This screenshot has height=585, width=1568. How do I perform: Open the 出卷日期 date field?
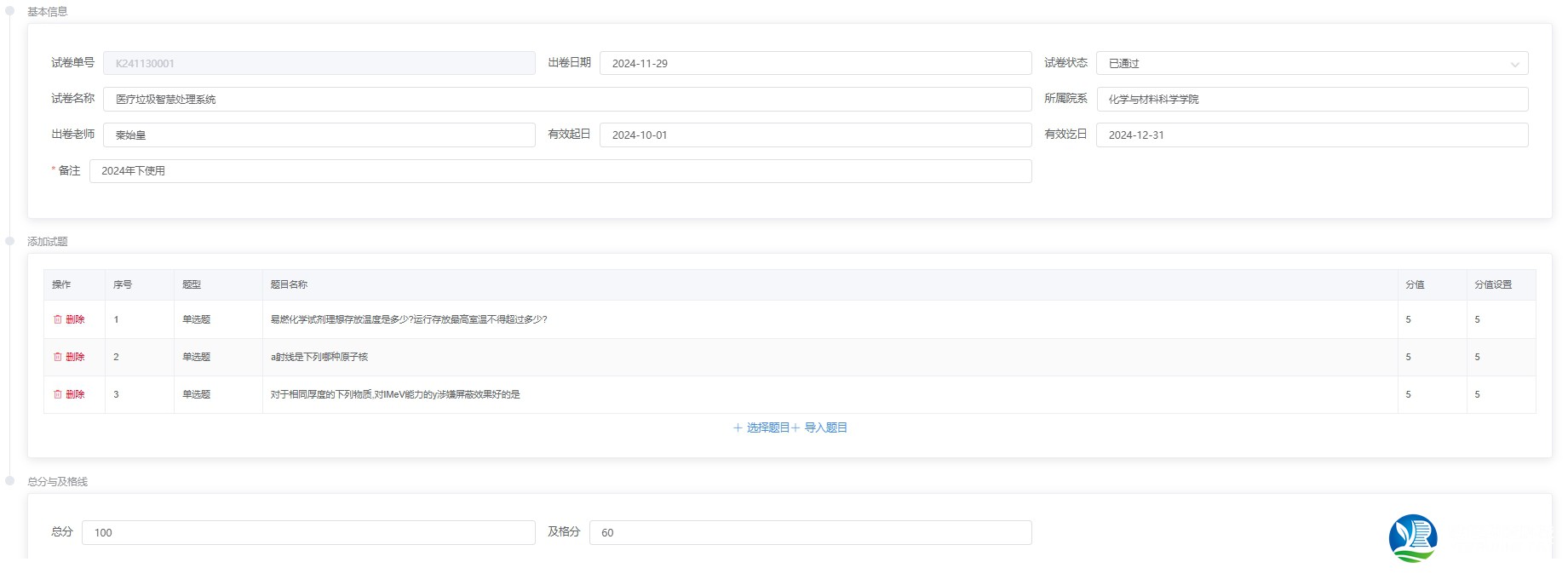[x=814, y=64]
